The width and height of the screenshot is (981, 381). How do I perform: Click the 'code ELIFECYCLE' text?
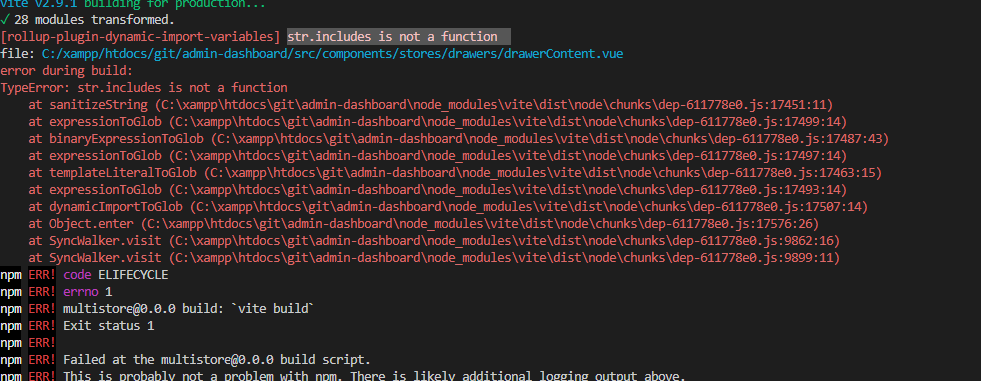click(x=116, y=275)
